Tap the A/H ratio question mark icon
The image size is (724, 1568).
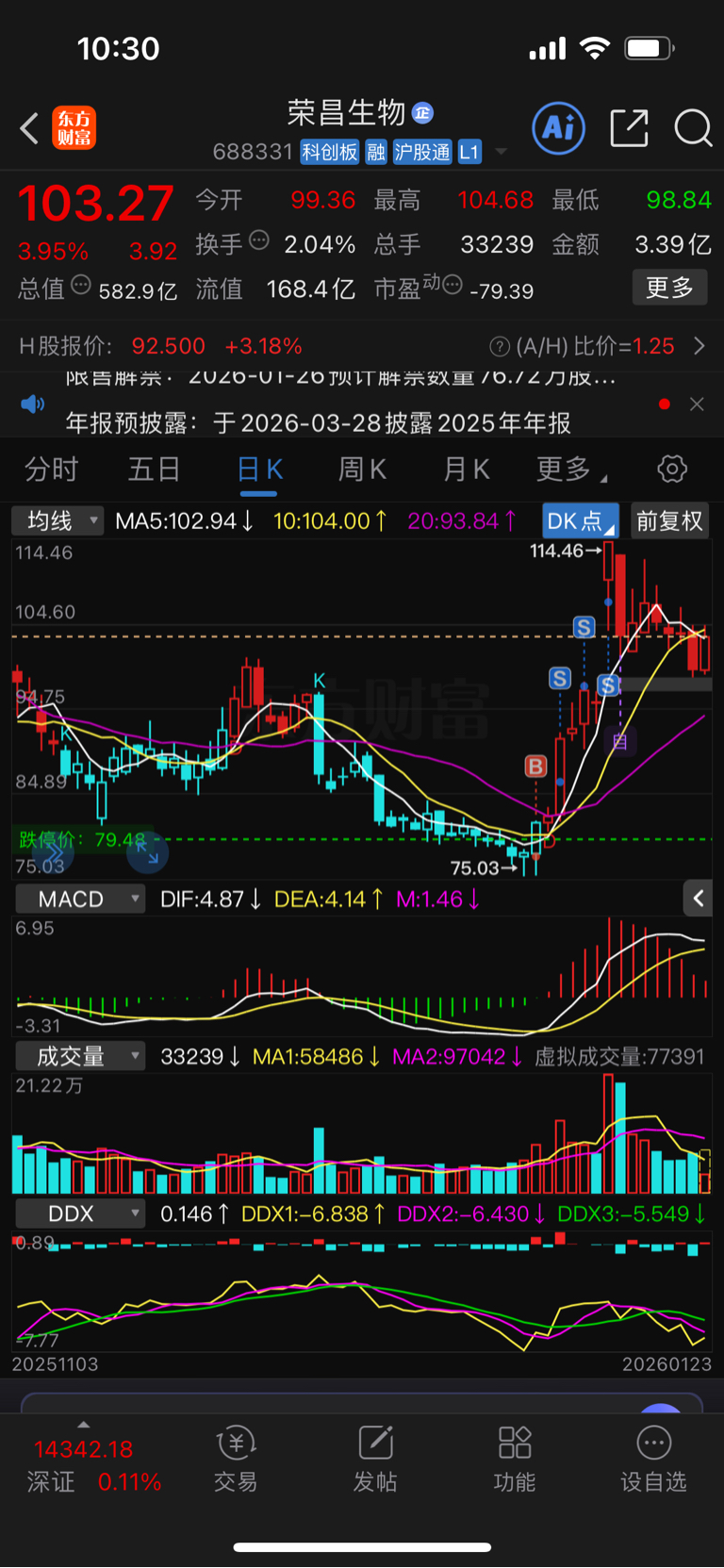(500, 347)
